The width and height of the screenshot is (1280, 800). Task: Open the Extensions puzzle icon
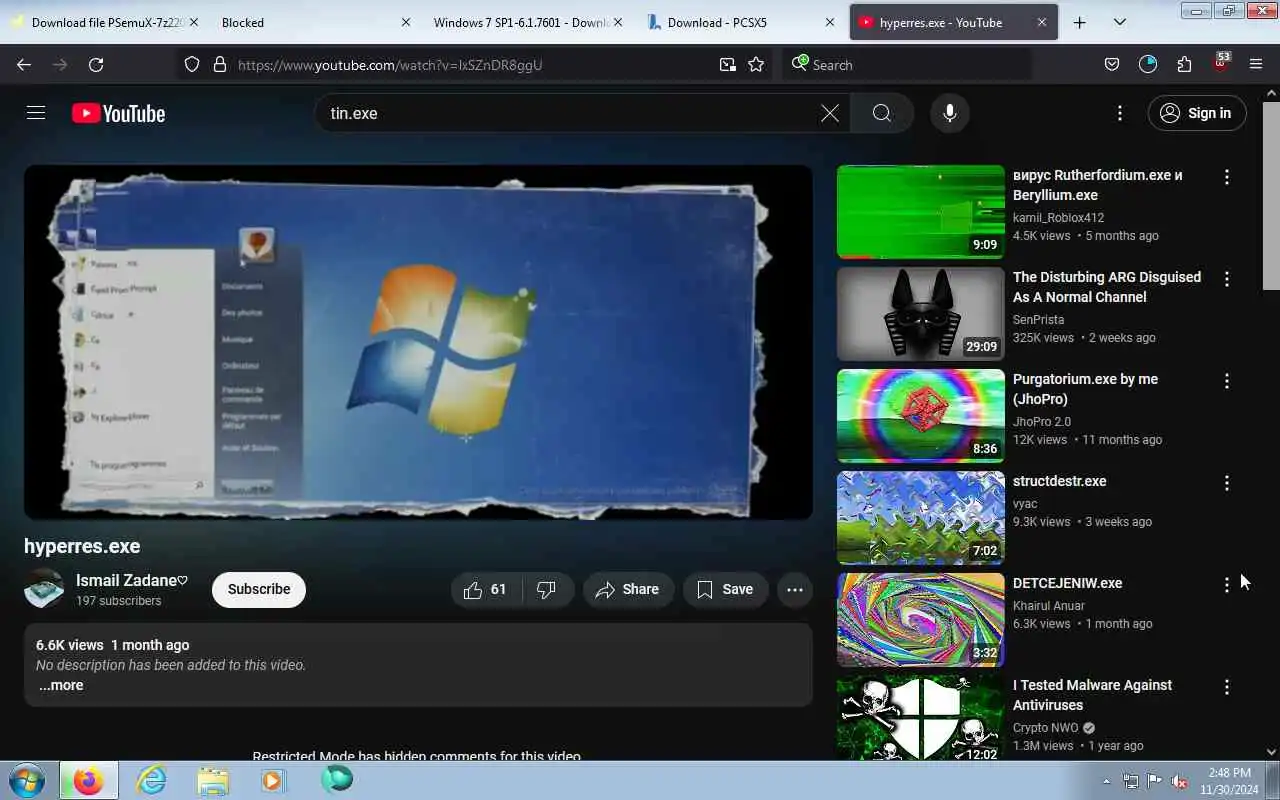tap(1184, 64)
